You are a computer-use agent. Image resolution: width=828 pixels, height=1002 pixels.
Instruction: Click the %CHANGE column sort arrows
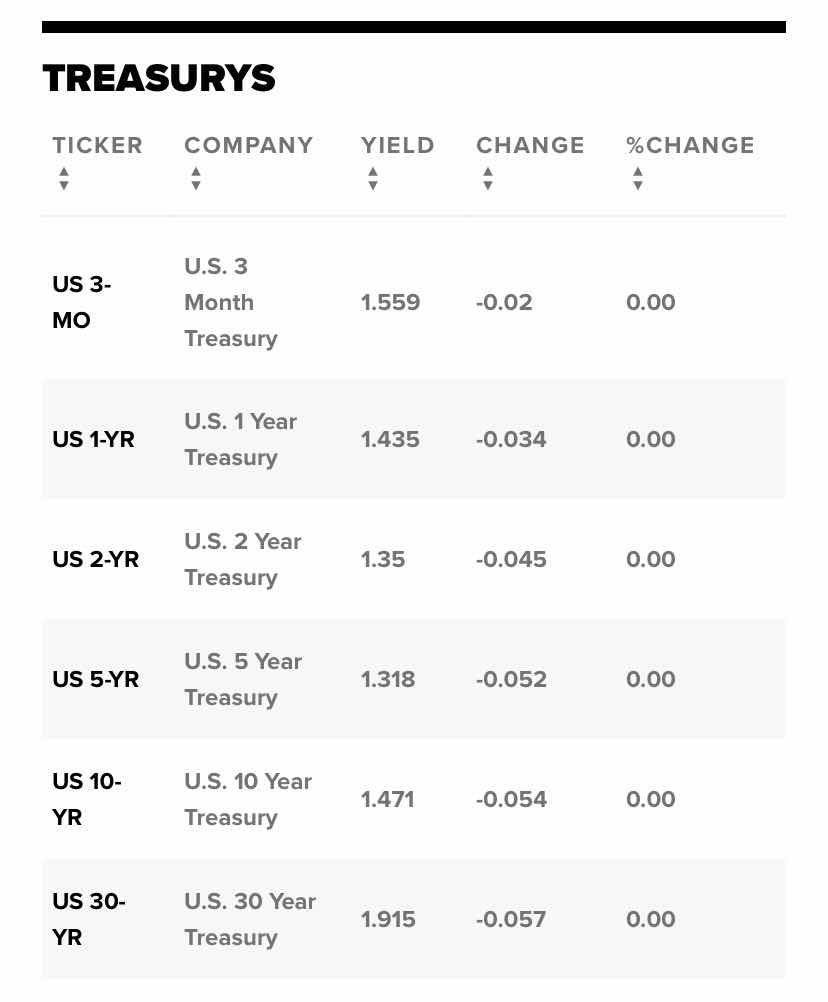(638, 178)
